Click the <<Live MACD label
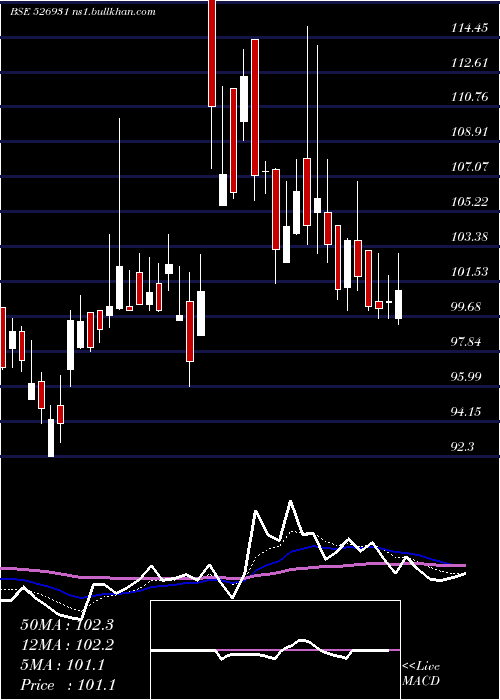This screenshot has width=500, height=700. pyautogui.click(x=421, y=674)
